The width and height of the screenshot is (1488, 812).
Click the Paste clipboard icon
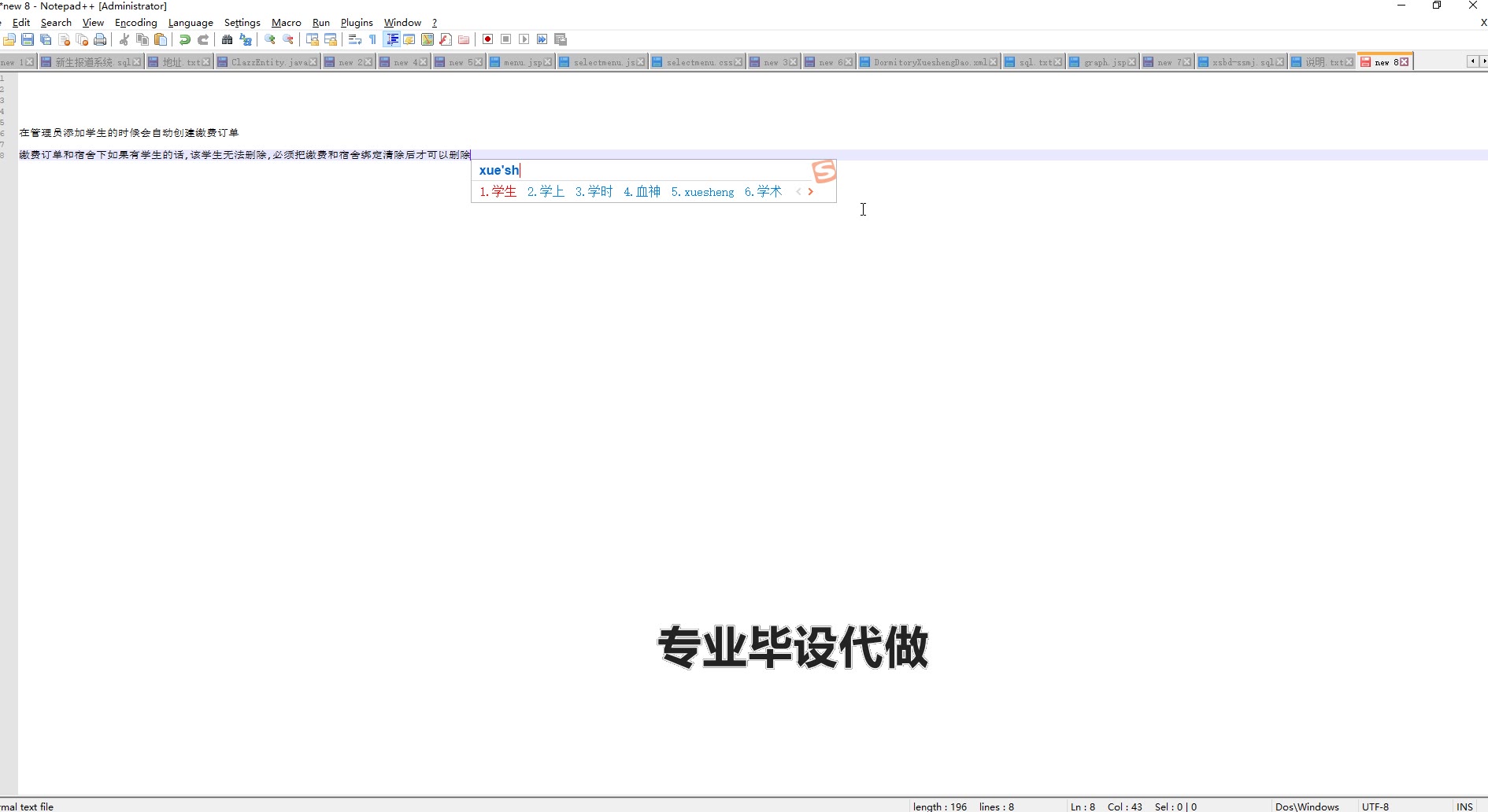click(161, 39)
